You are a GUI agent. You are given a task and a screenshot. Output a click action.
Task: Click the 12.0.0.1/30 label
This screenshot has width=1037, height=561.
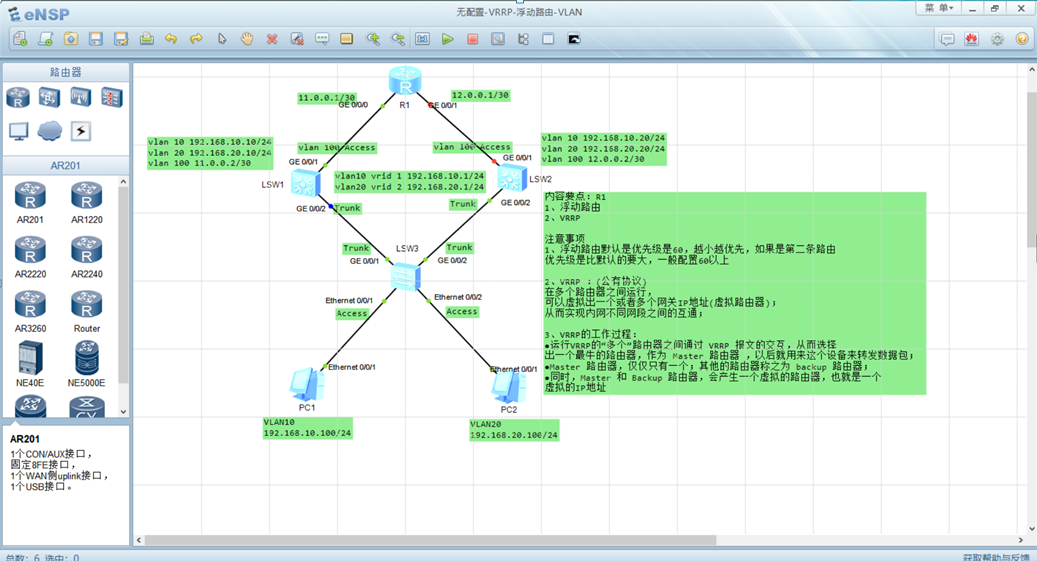(480, 95)
